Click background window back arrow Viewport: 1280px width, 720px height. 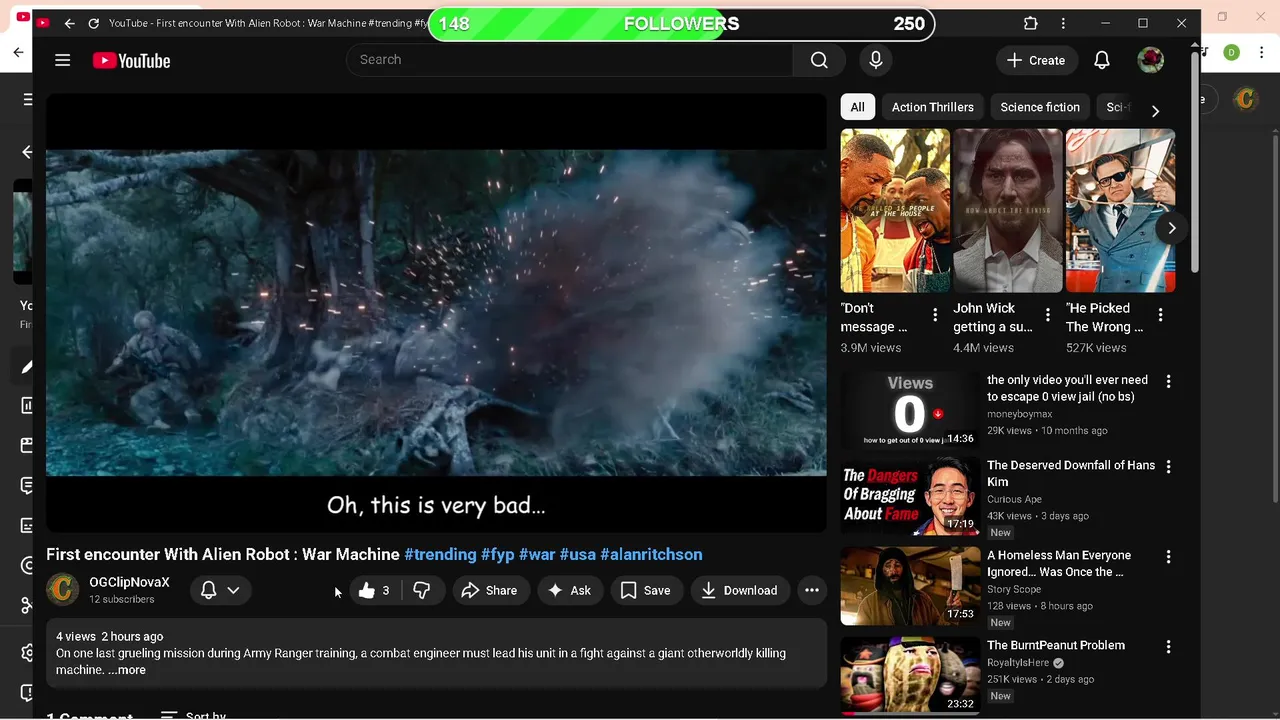click(18, 52)
